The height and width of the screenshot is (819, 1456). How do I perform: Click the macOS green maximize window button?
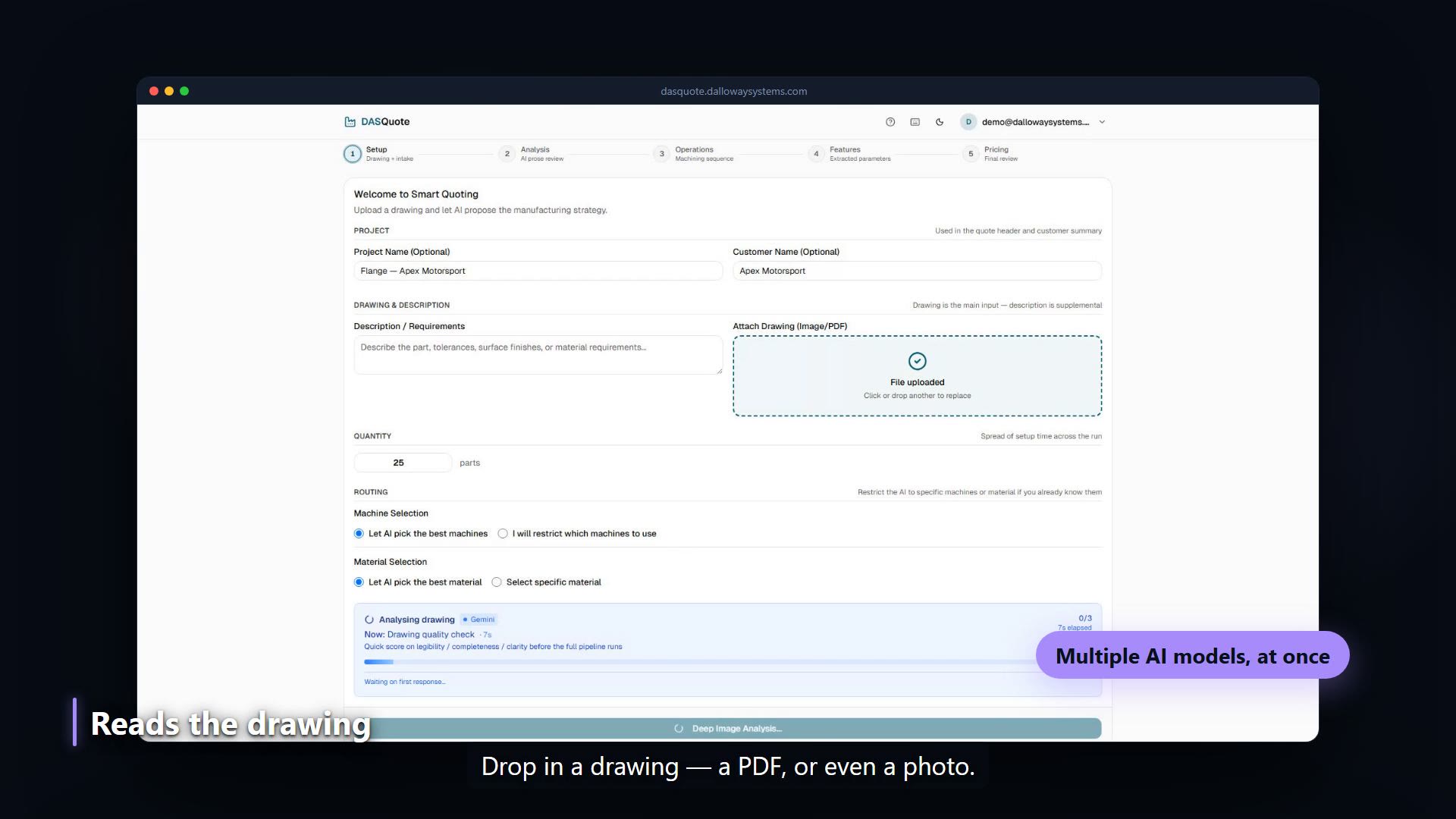tap(184, 91)
